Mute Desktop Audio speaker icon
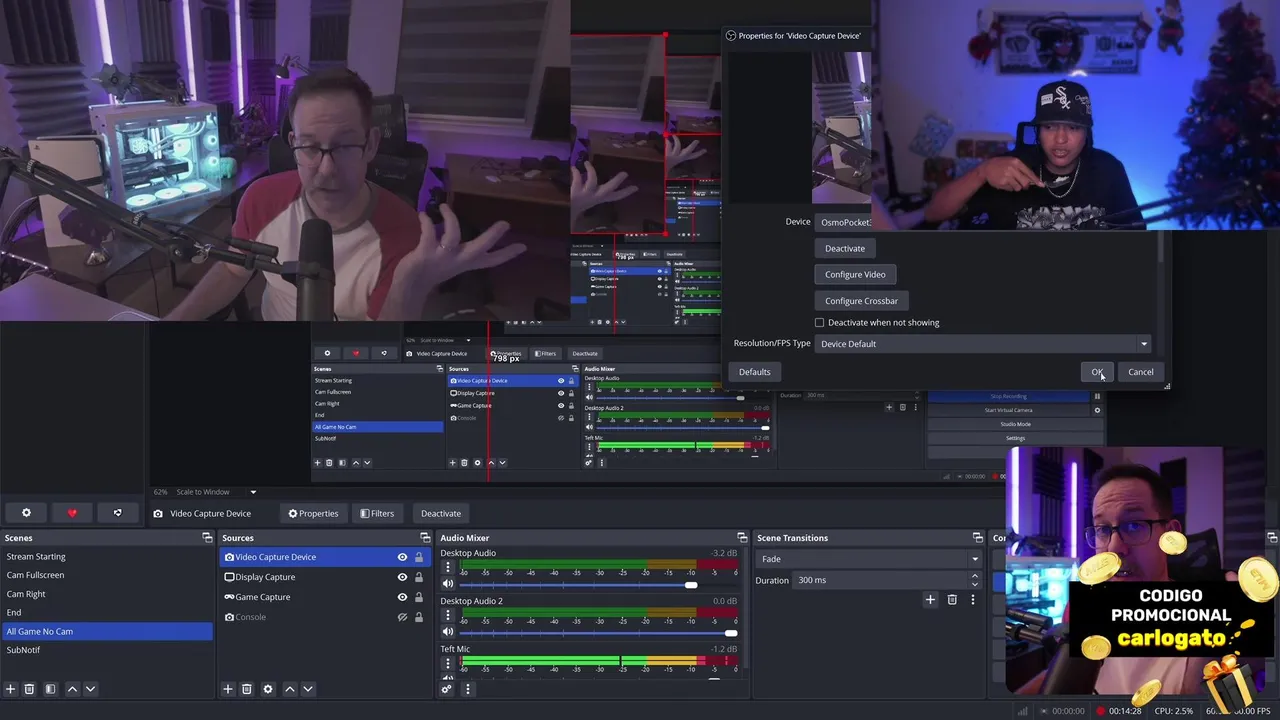1280x720 pixels. tap(448, 584)
